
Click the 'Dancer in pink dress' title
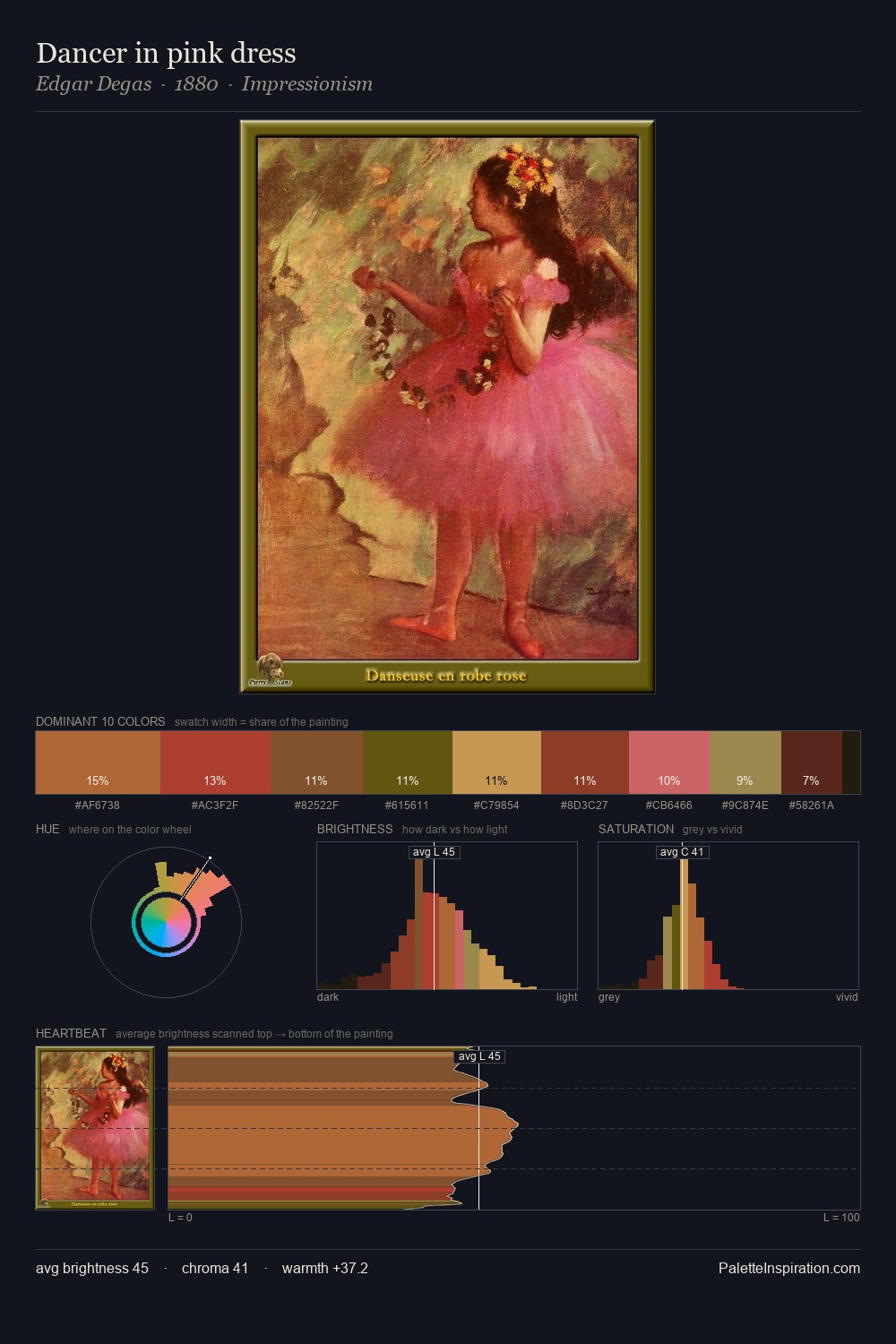pyautogui.click(x=166, y=53)
